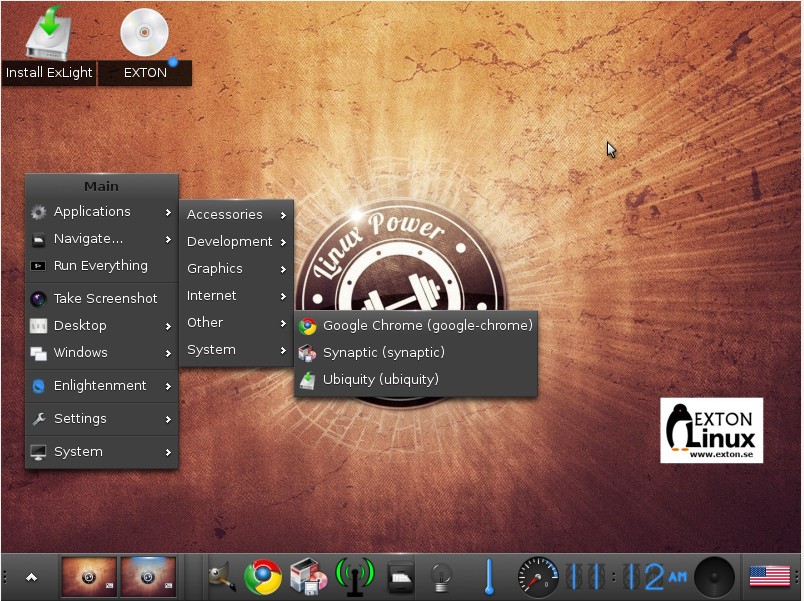Click the CPU frequency gauge gadget
Image resolution: width=804 pixels, height=601 pixels.
pyautogui.click(x=538, y=577)
